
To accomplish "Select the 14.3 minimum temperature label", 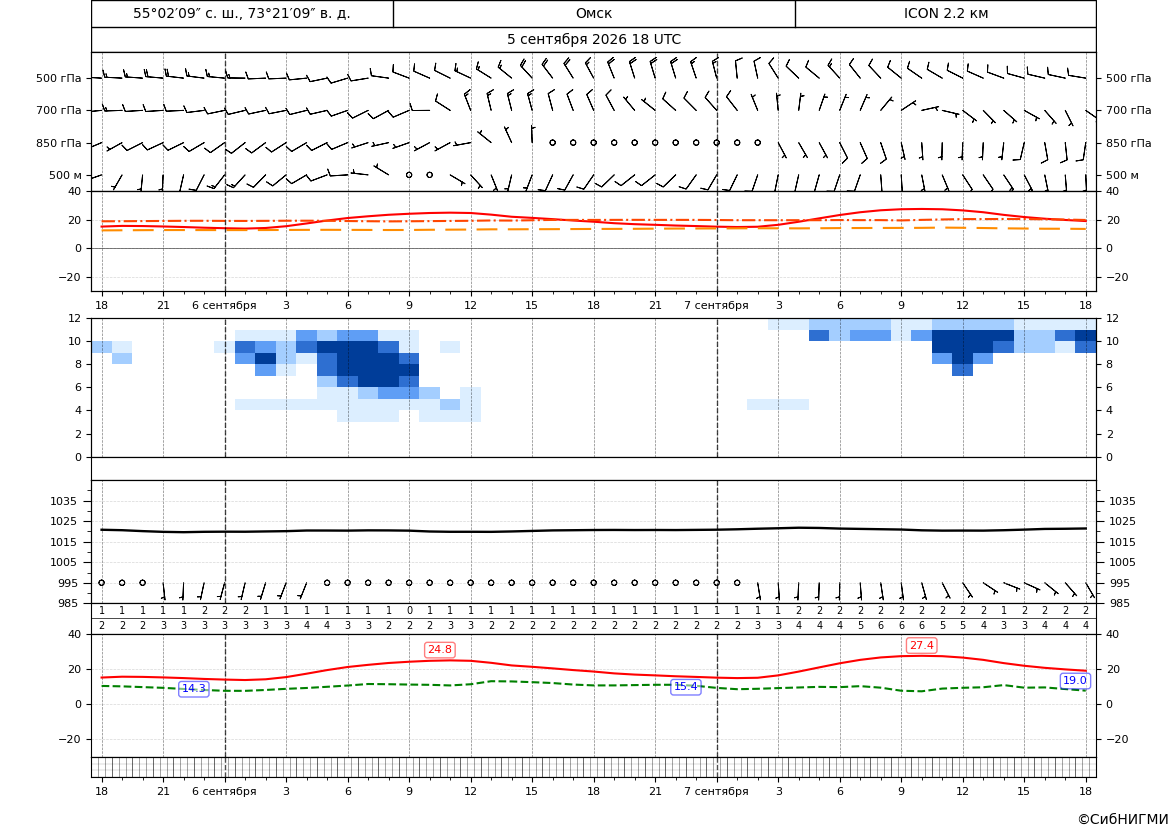I will pos(194,688).
